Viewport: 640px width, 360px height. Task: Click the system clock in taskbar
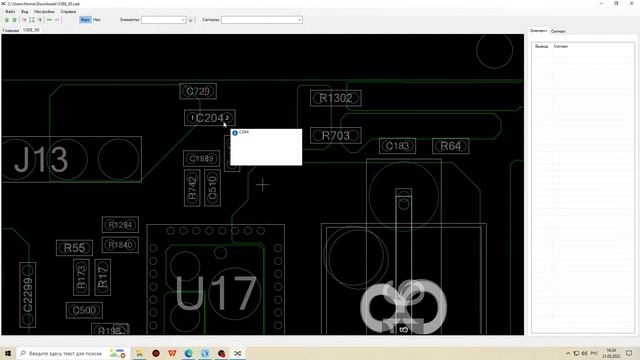(611, 353)
